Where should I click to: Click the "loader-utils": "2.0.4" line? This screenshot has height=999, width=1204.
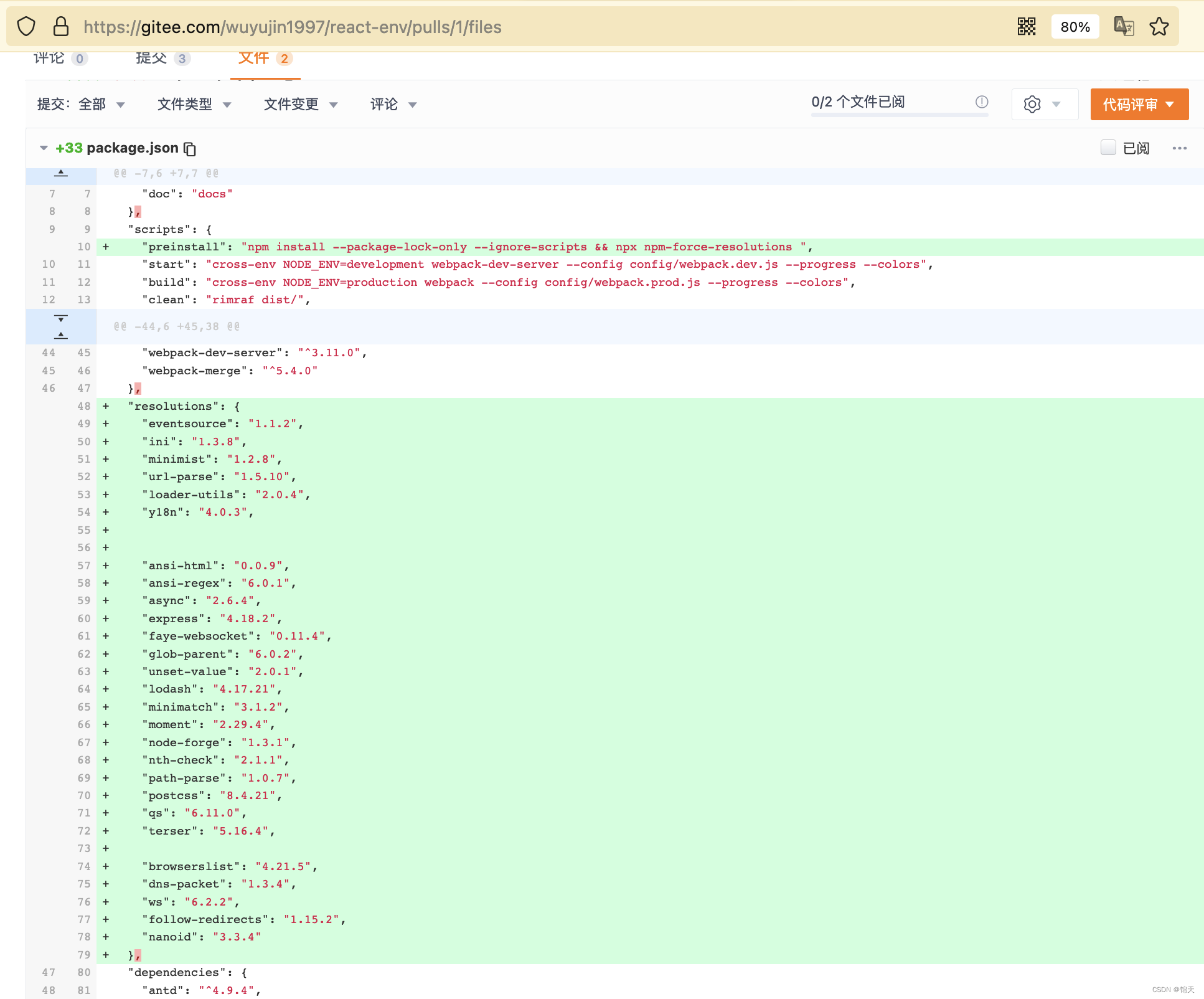pos(226,495)
